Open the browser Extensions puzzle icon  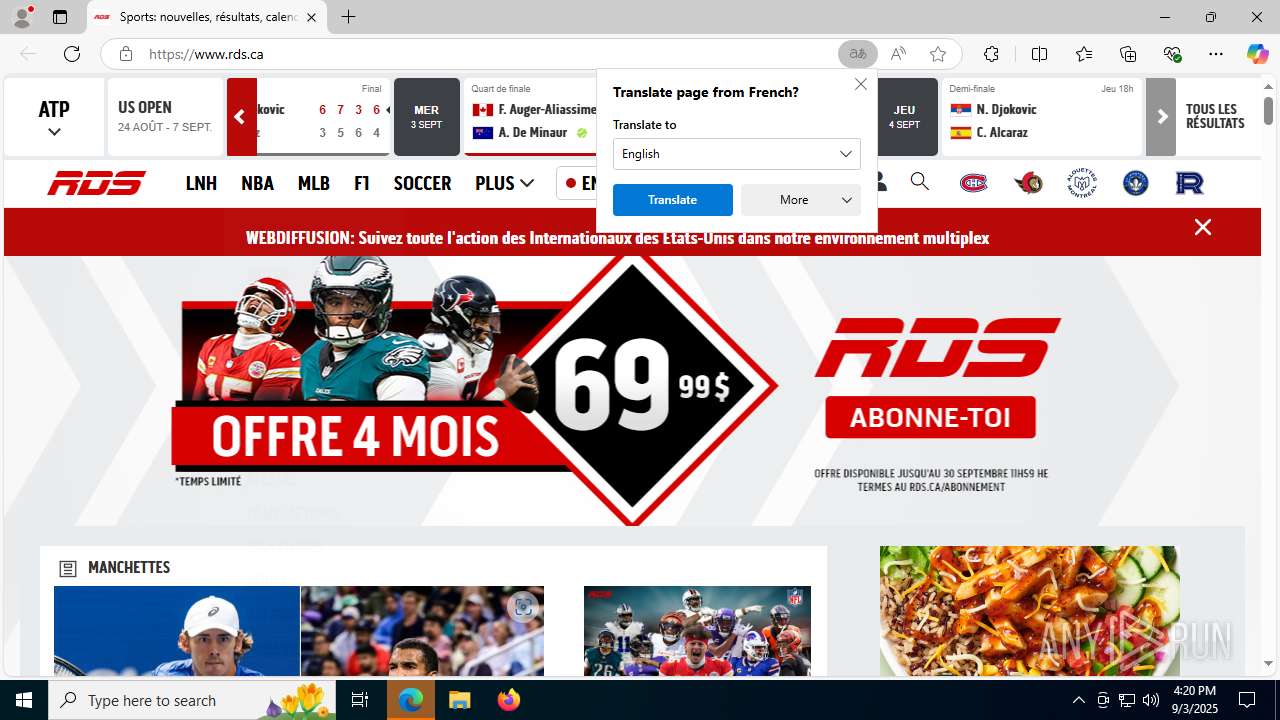click(991, 54)
